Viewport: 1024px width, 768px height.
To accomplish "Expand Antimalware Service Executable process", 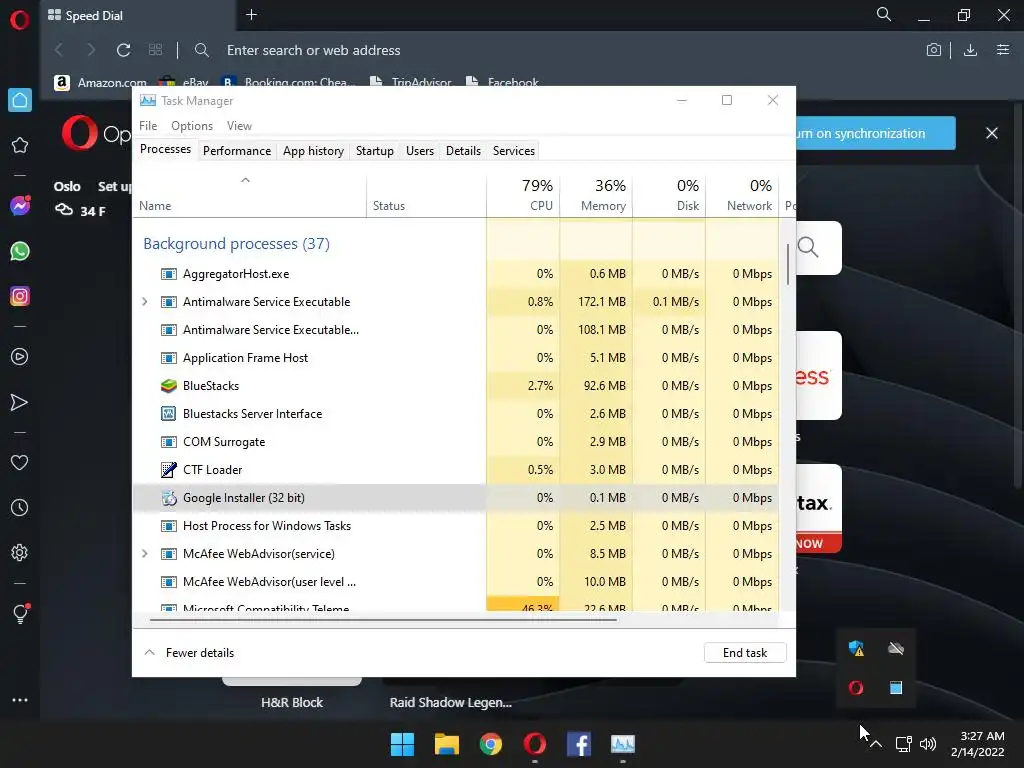I will pyautogui.click(x=145, y=302).
